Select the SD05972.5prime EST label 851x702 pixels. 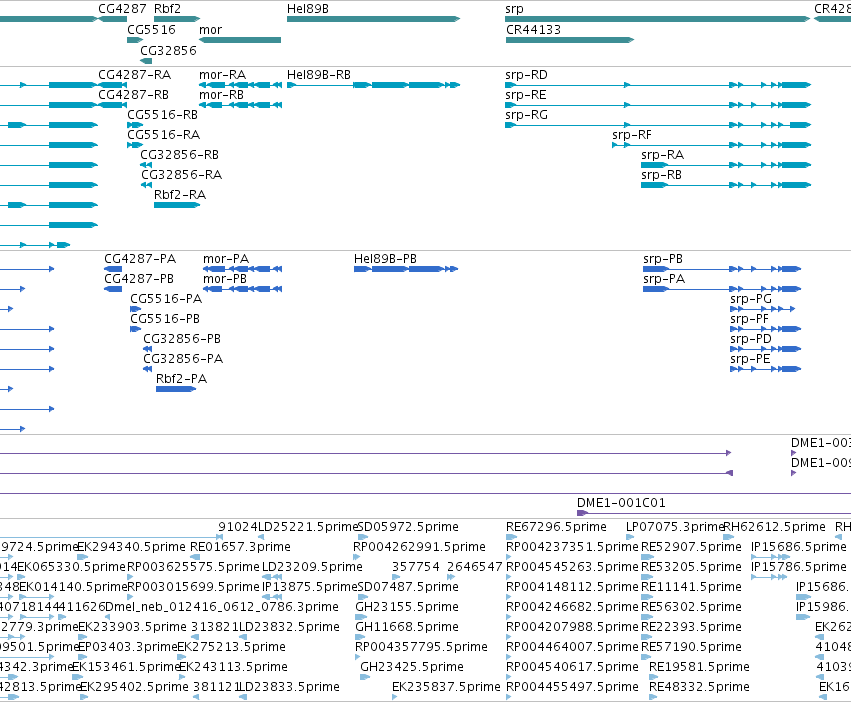pos(408,527)
